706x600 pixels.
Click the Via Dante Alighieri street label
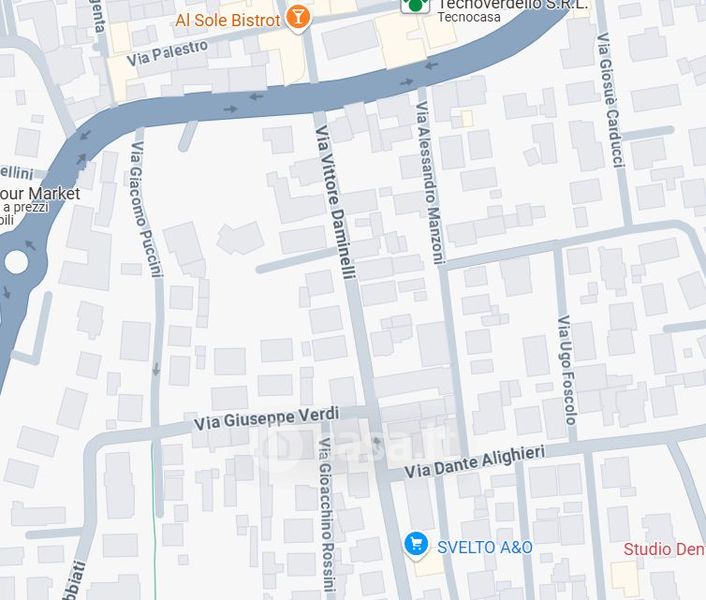pos(475,462)
